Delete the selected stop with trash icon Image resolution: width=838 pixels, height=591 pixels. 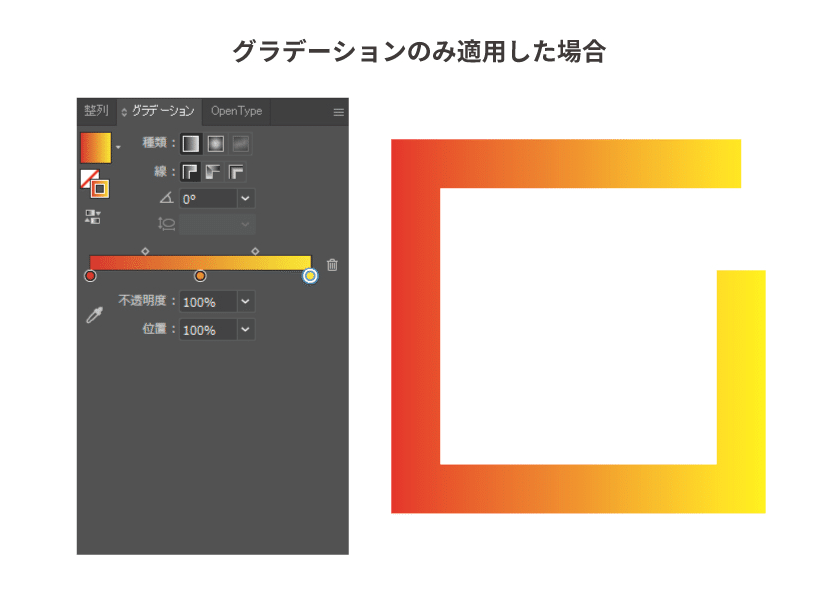(x=332, y=265)
